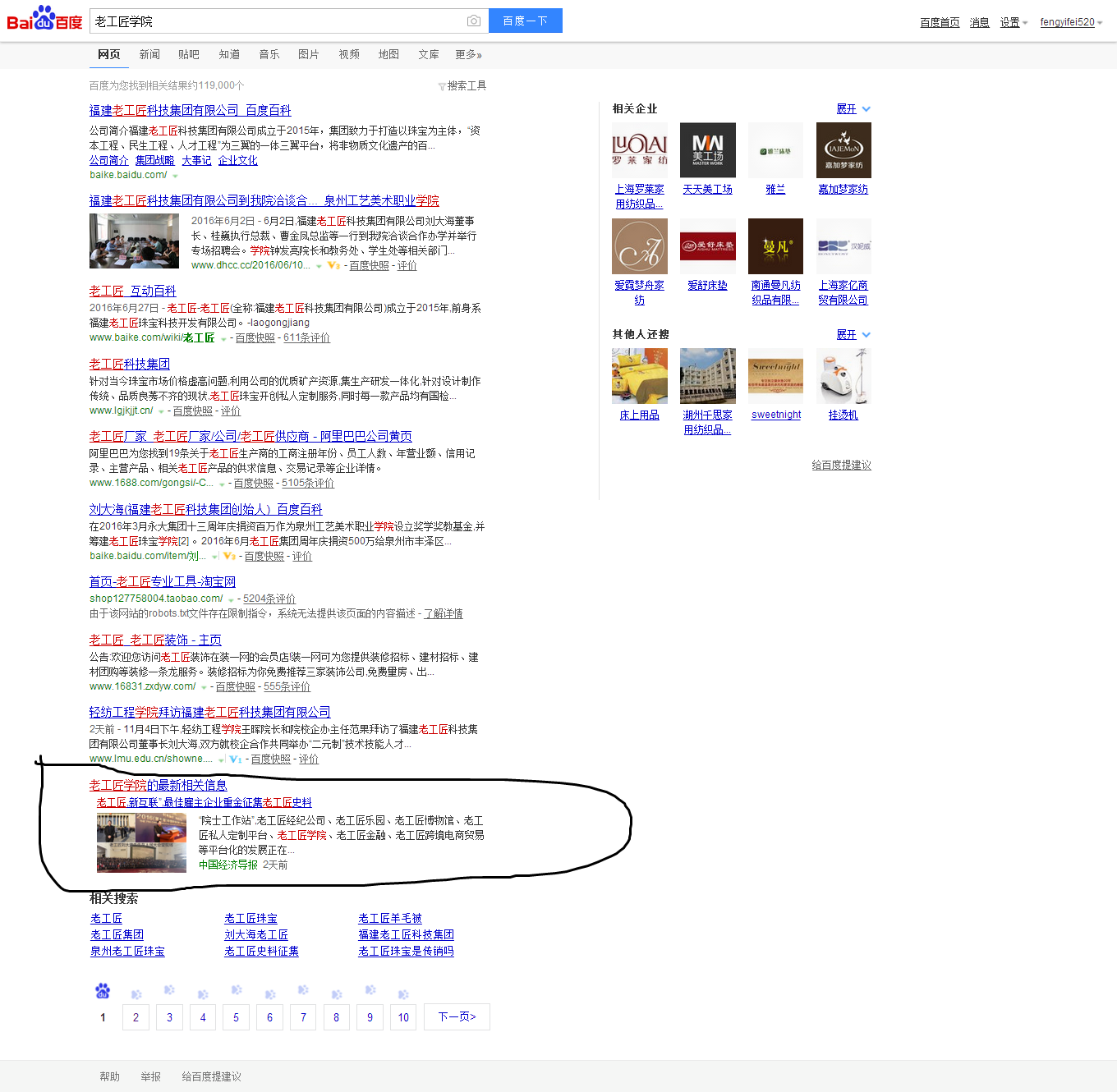This screenshot has height=1092, width=1117.
Task: Click the 百度一下 search button
Action: 526,21
